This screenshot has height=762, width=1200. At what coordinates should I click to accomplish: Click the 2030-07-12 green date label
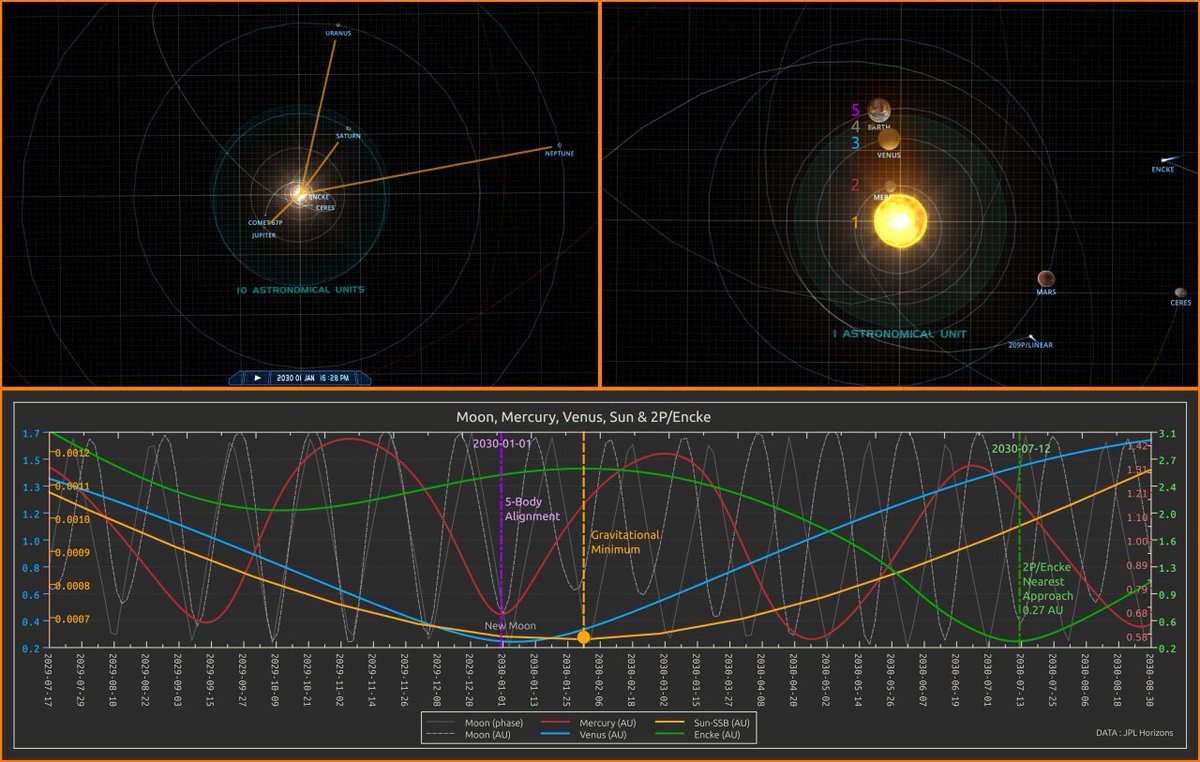point(1022,449)
